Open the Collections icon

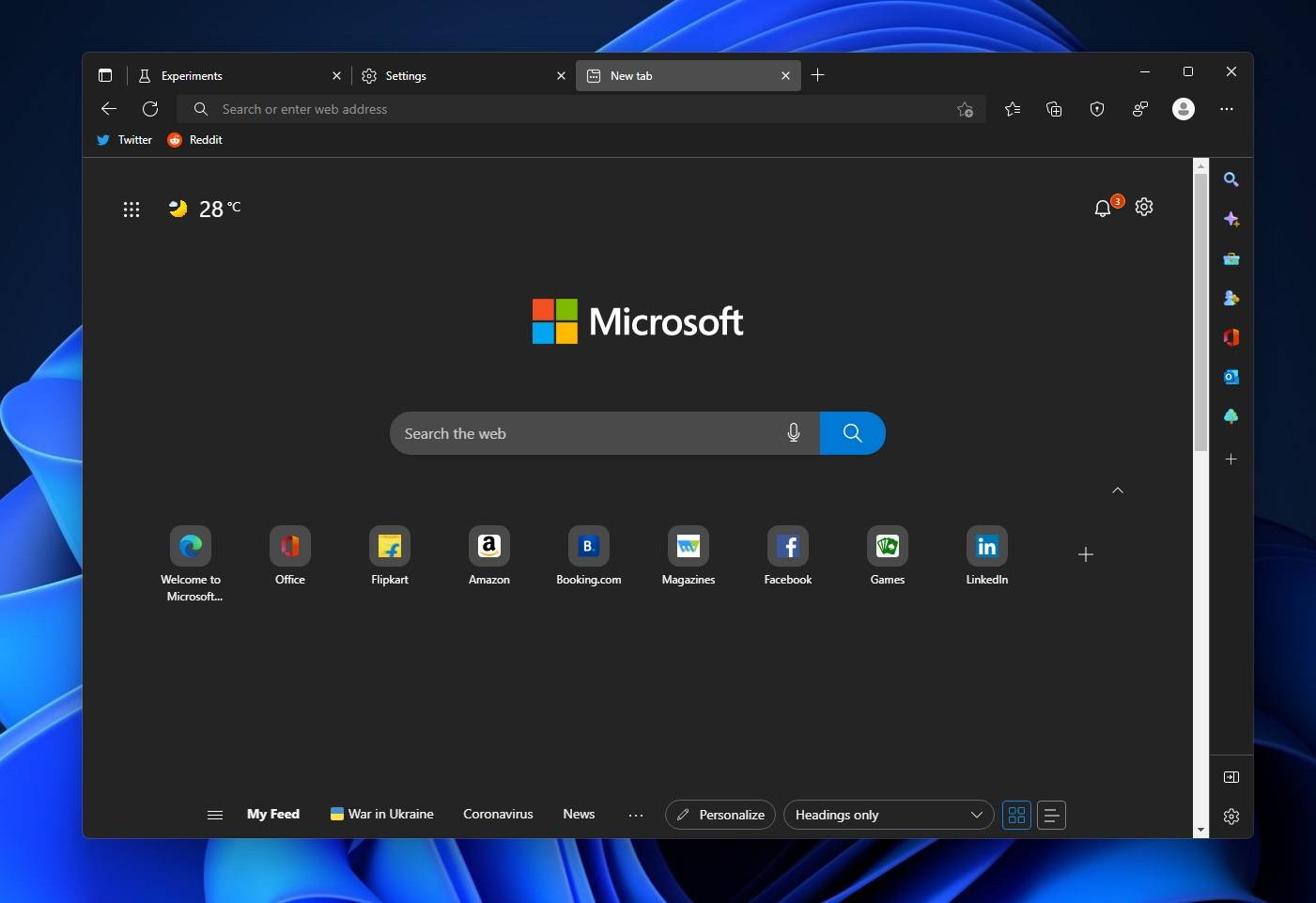pyautogui.click(x=1054, y=109)
